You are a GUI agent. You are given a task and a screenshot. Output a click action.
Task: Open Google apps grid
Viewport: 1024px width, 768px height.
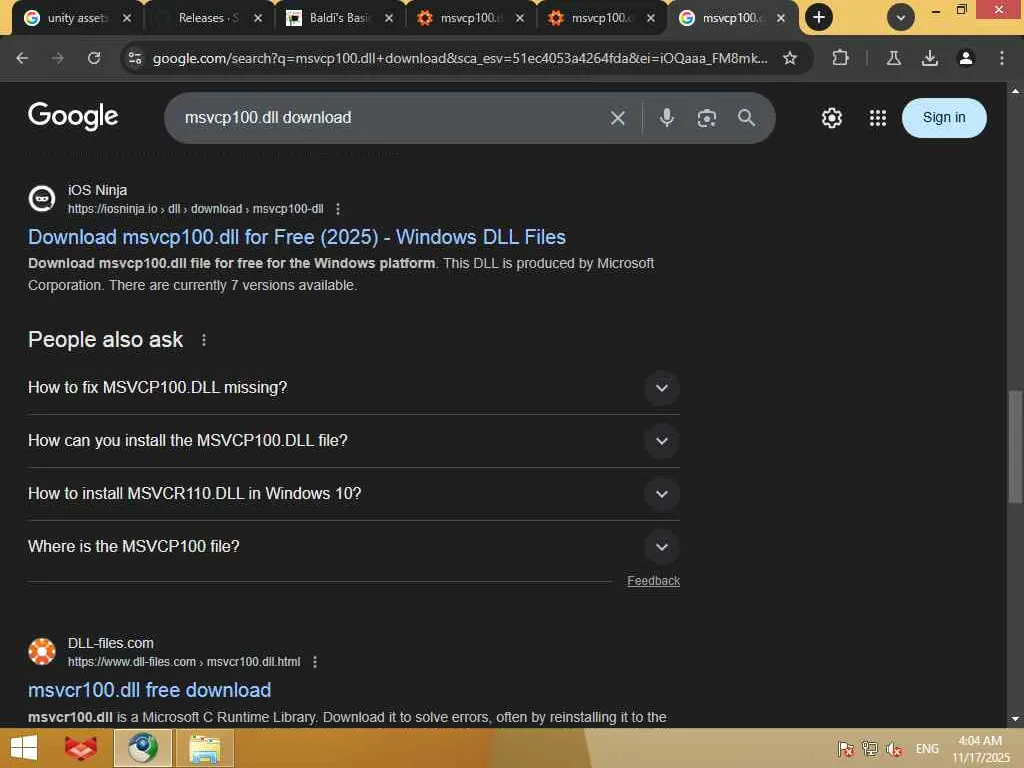tap(878, 118)
